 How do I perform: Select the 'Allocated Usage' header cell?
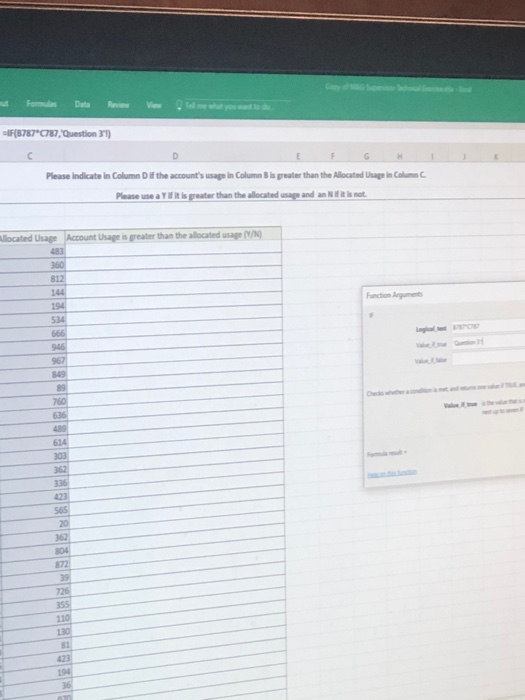[x=32, y=238]
